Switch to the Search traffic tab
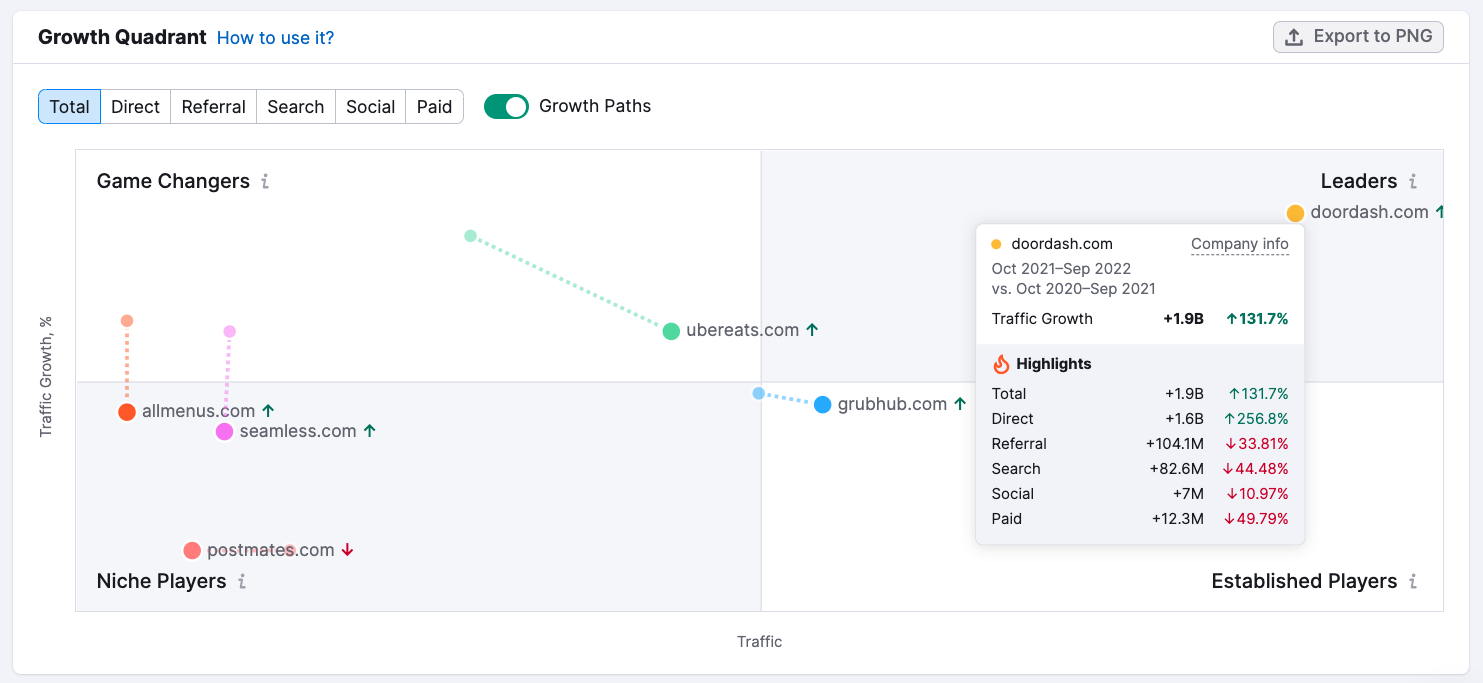This screenshot has width=1483, height=683. coord(295,107)
